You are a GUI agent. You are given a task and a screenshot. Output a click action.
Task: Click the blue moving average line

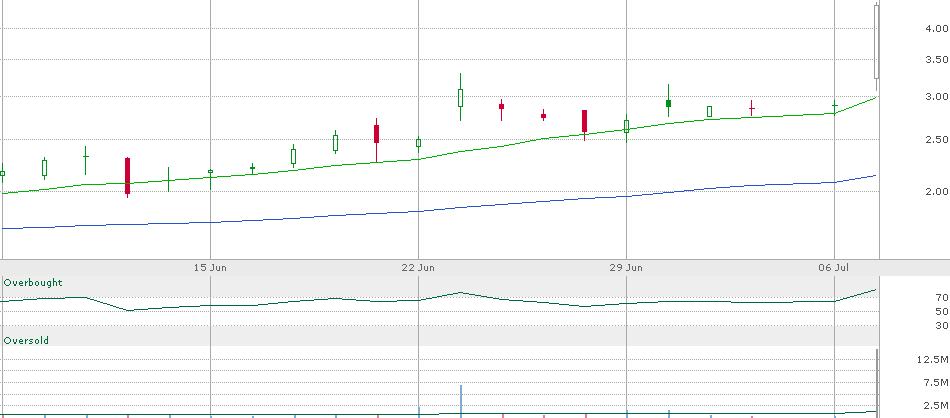coord(439,209)
